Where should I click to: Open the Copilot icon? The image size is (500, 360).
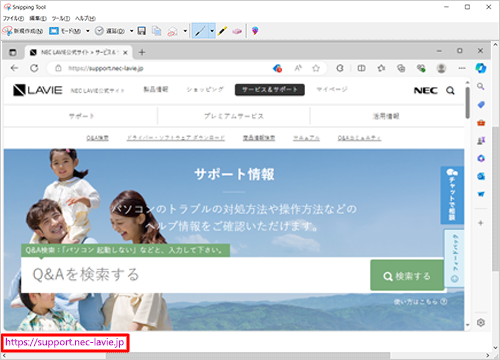481,68
